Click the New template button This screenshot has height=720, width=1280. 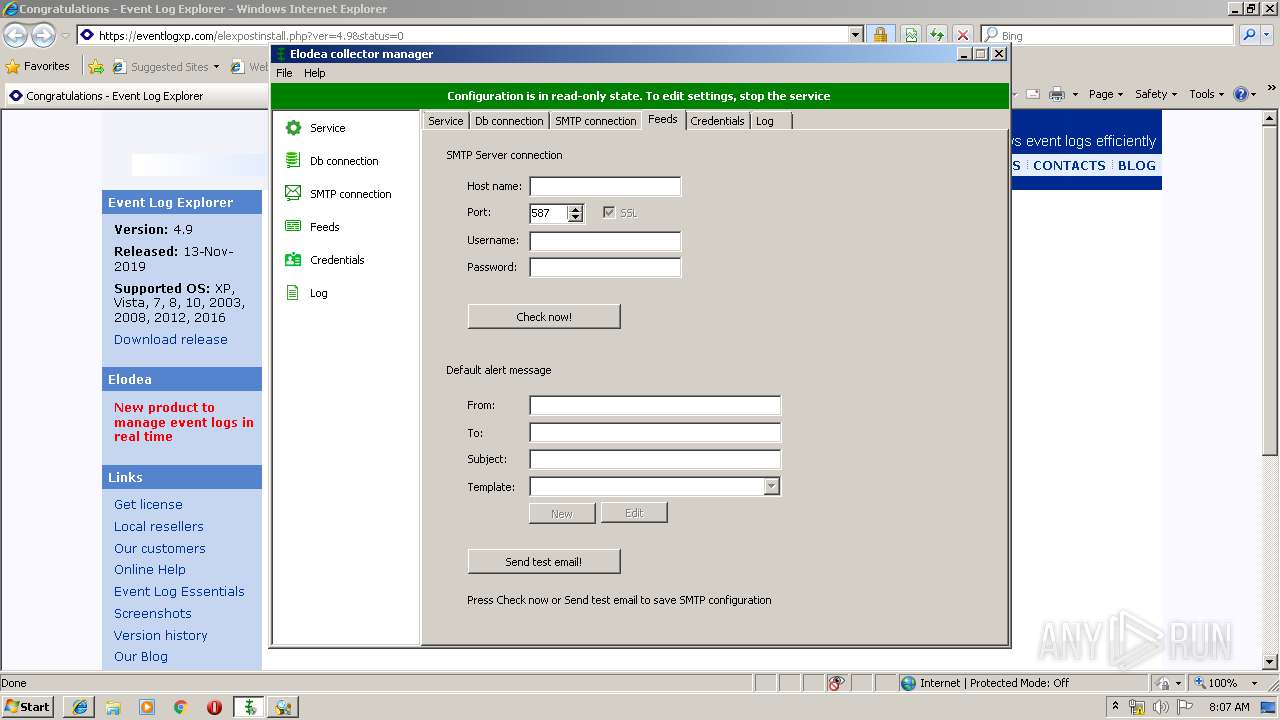(562, 513)
